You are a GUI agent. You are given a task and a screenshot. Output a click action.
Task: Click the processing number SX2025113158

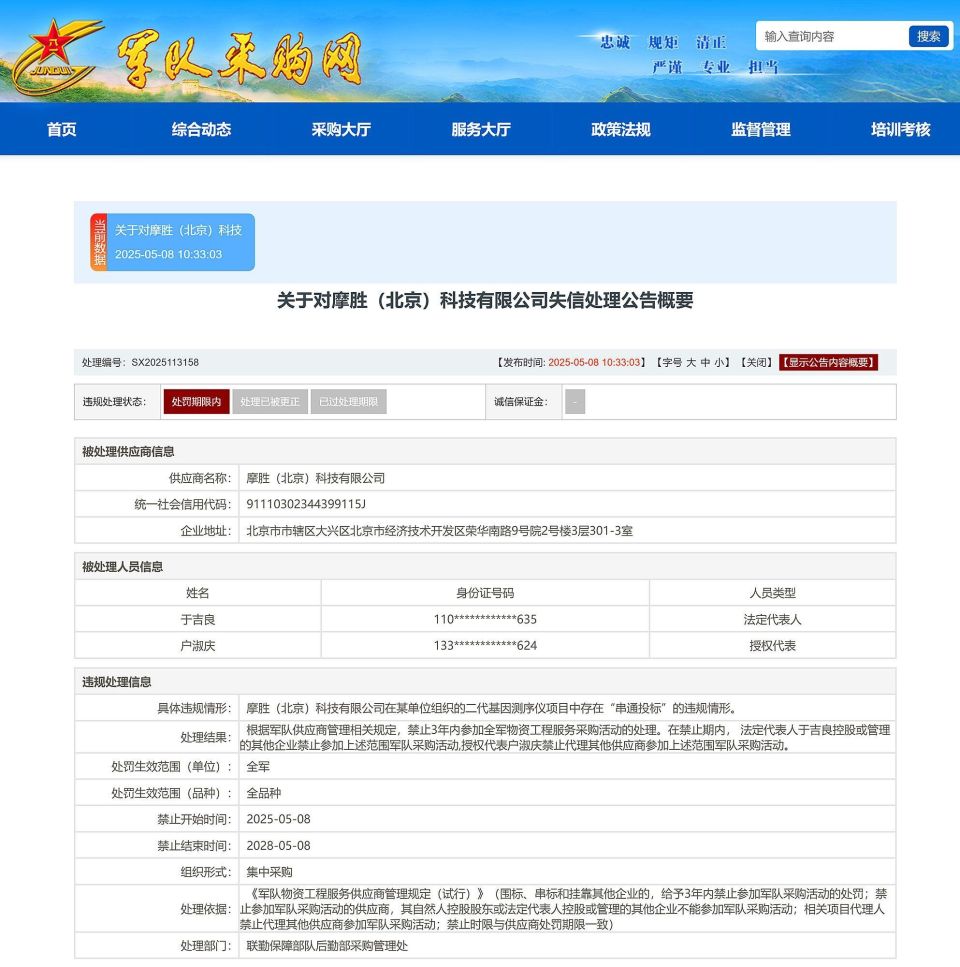click(x=165, y=363)
